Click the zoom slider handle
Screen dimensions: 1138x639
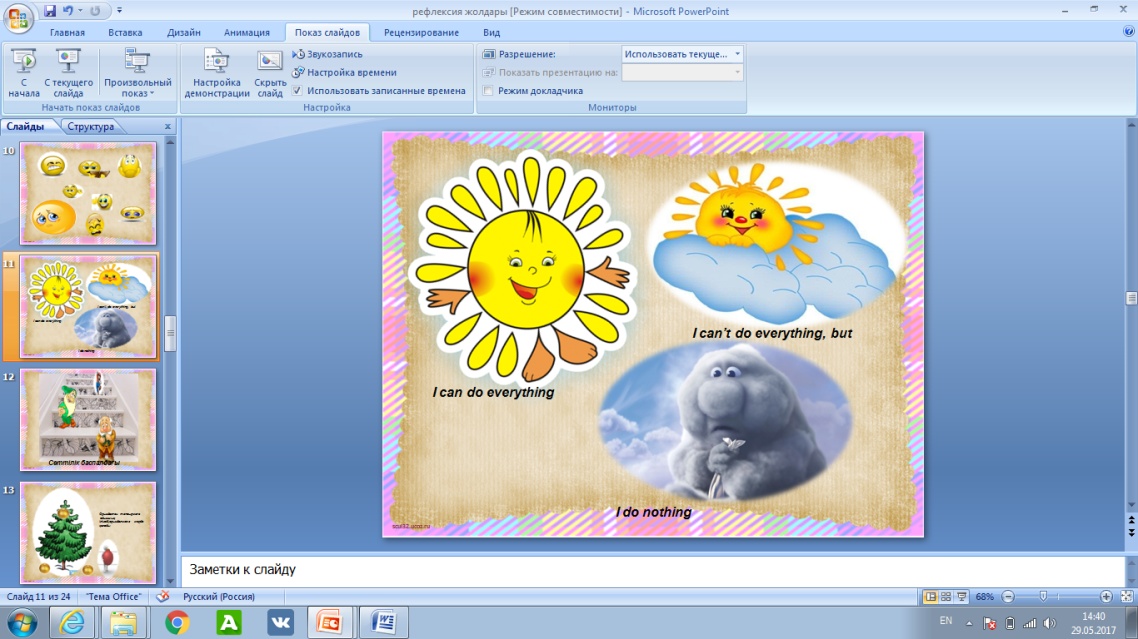(1043, 596)
